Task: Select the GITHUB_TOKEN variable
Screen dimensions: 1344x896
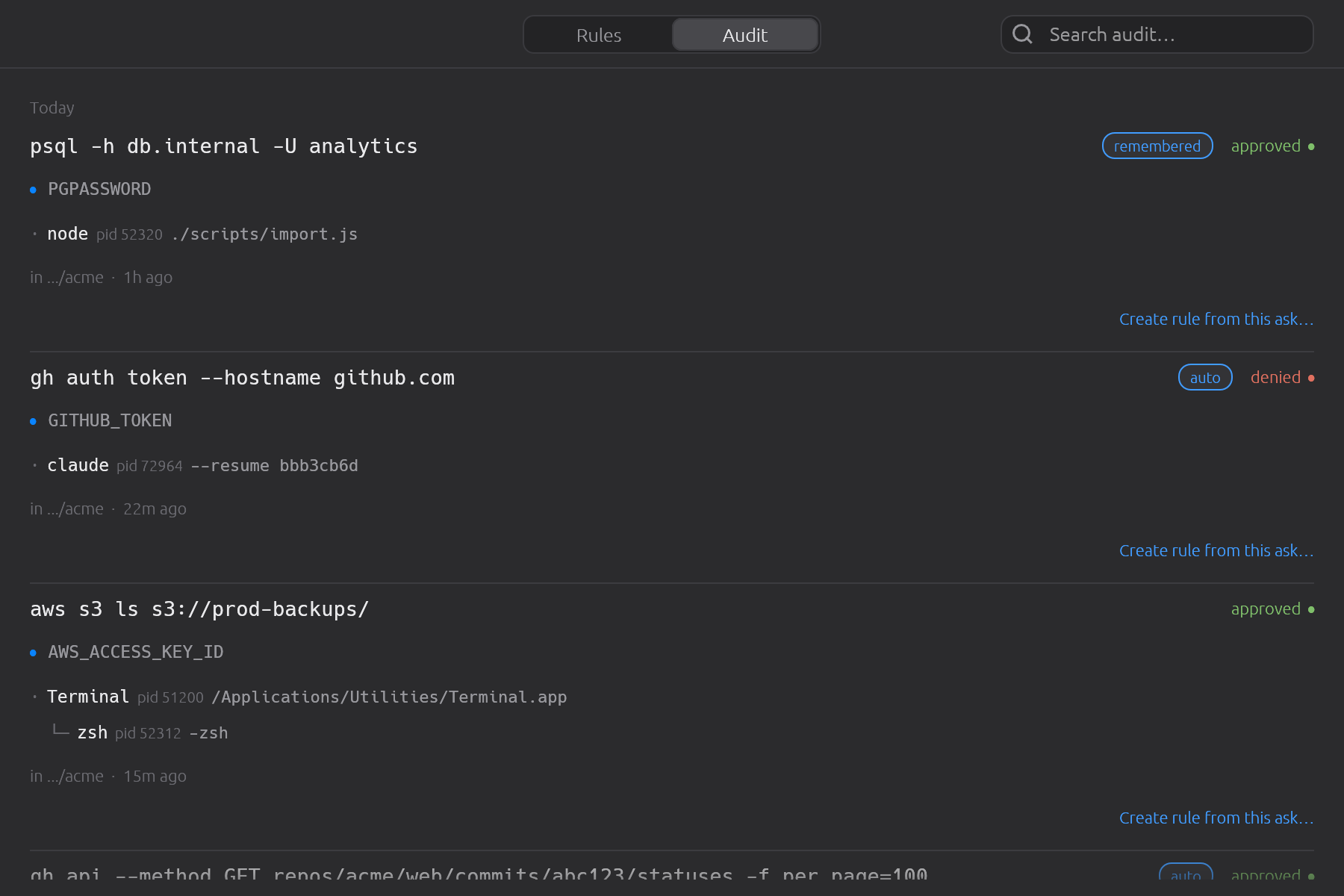Action: click(110, 421)
